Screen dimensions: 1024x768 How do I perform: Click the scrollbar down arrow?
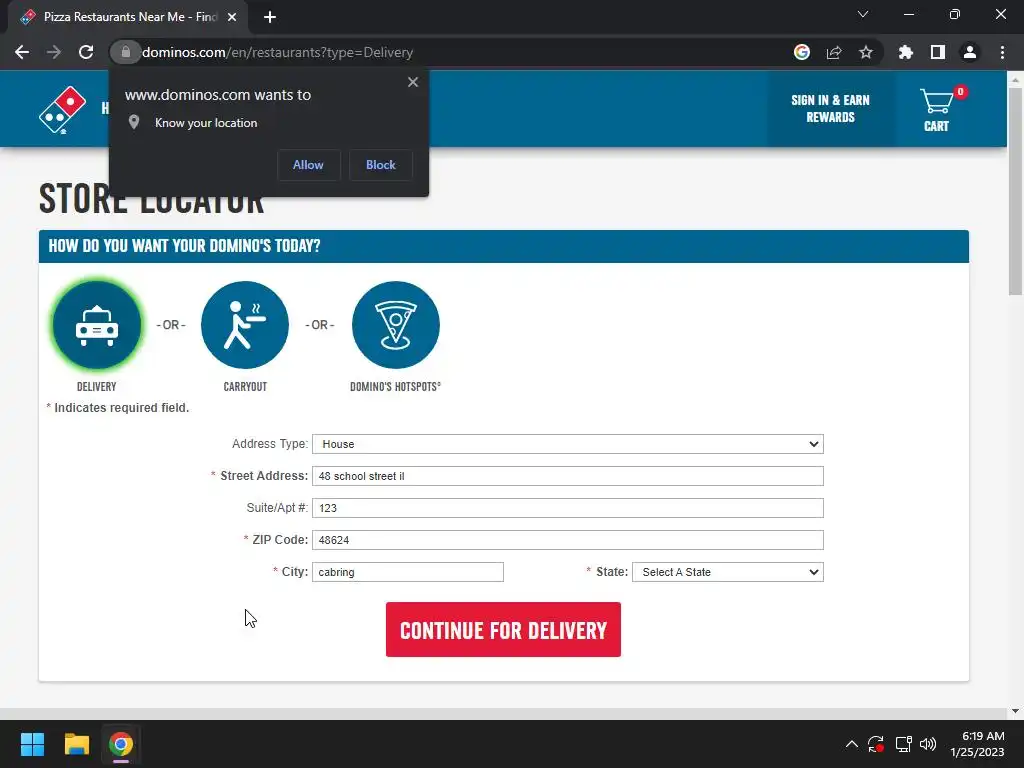pyautogui.click(x=1015, y=711)
